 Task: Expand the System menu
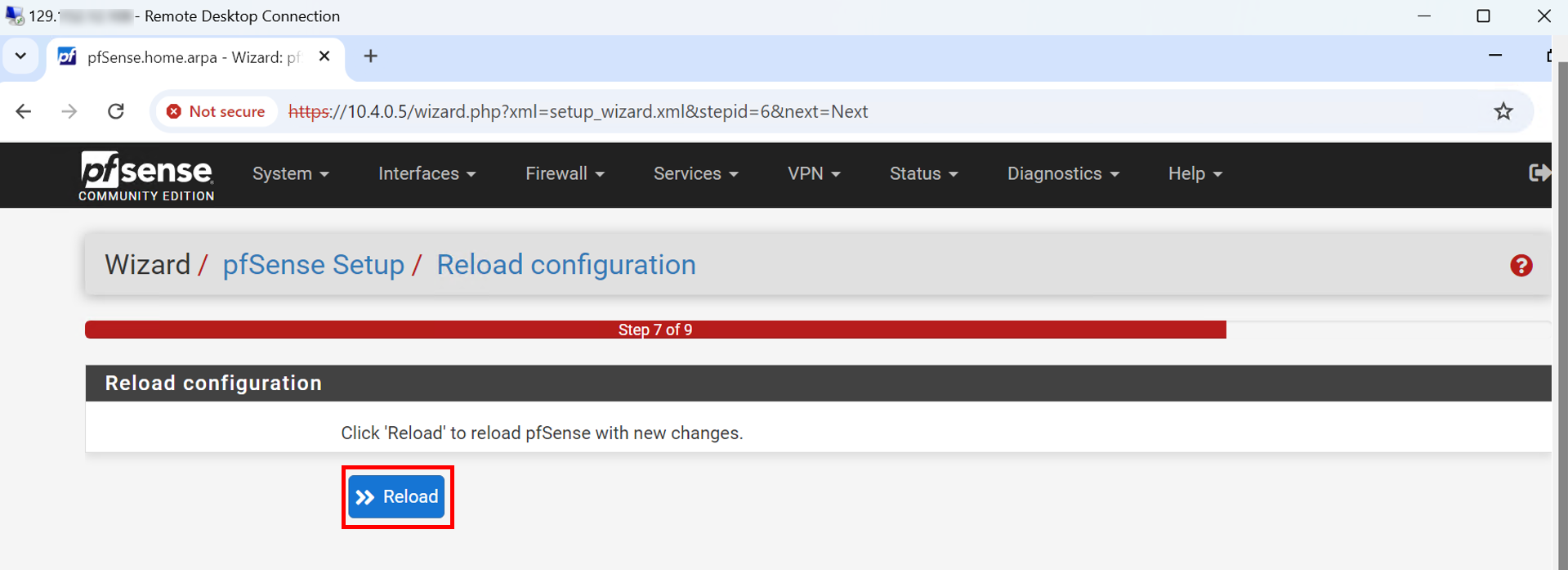click(291, 173)
